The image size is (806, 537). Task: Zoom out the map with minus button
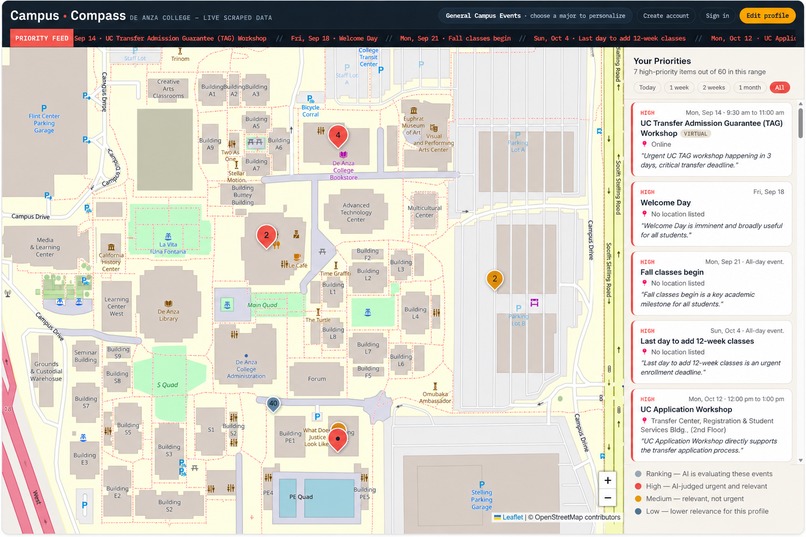click(x=608, y=497)
